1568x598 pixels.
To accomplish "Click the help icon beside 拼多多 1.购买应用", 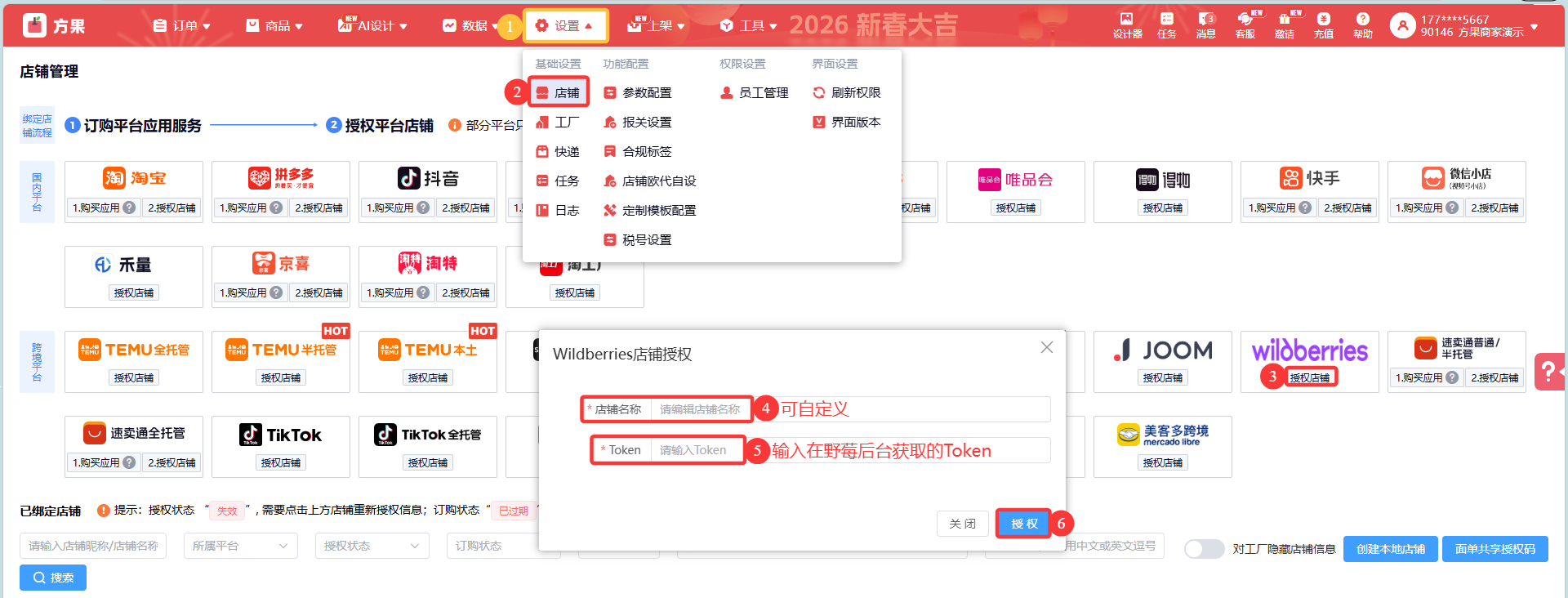I will [276, 208].
